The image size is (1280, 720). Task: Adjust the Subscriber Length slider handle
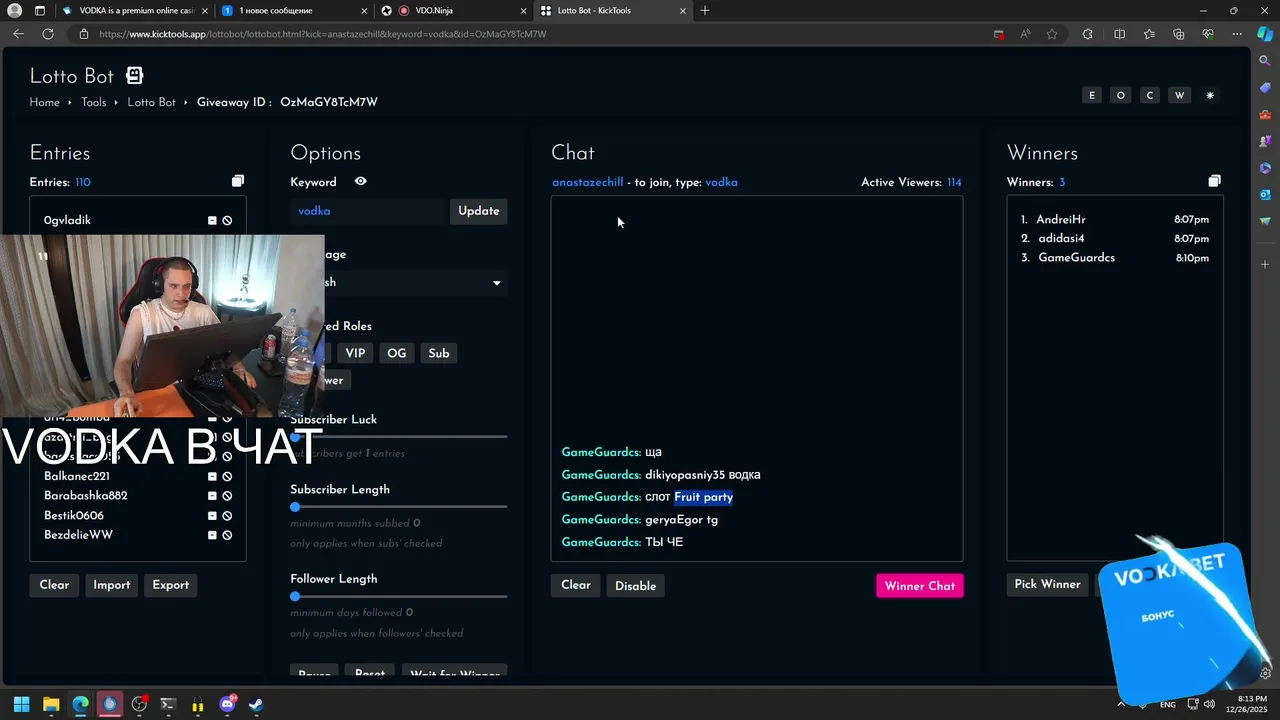(x=295, y=507)
